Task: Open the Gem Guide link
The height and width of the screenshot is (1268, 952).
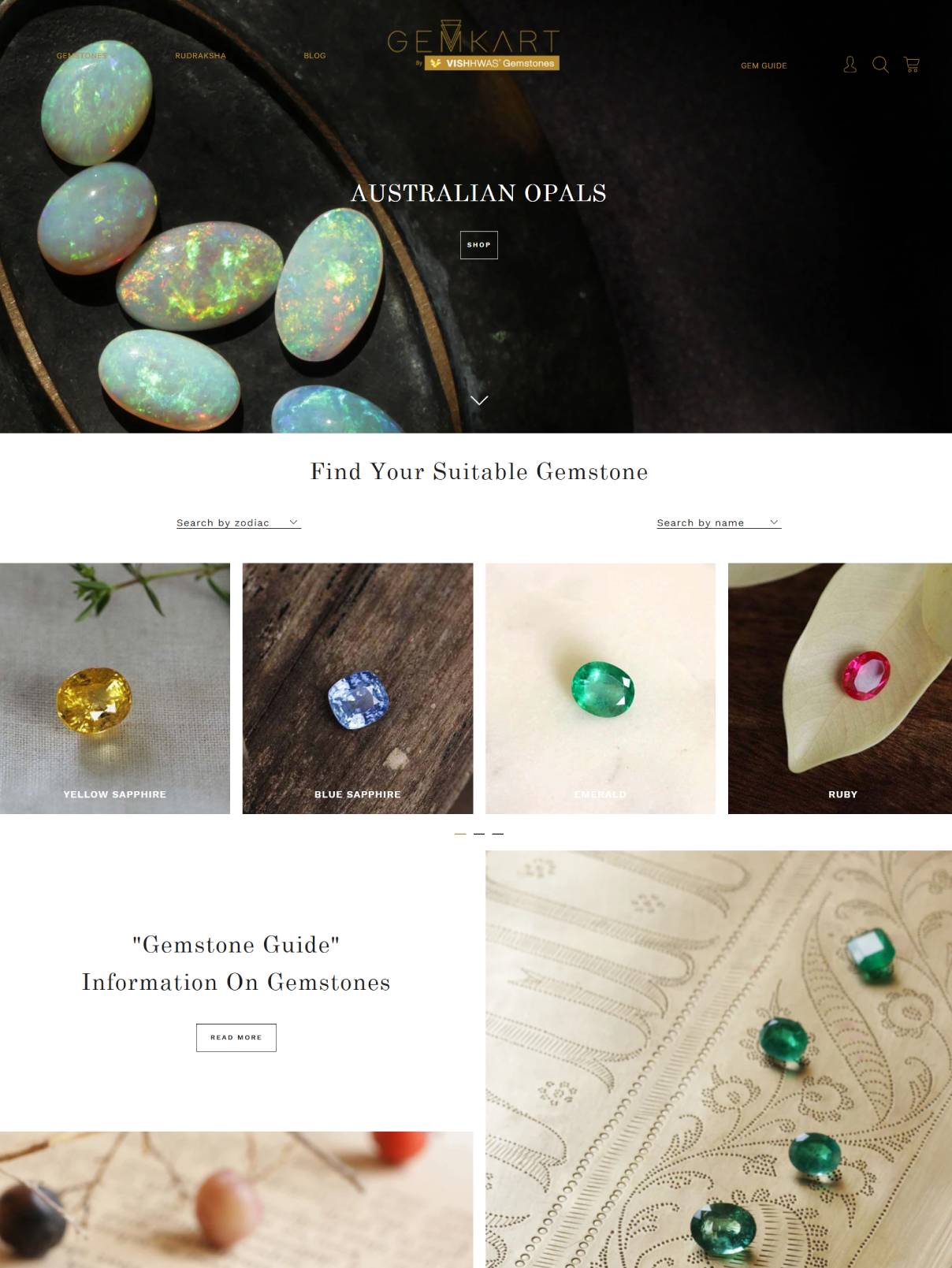Action: (x=764, y=65)
